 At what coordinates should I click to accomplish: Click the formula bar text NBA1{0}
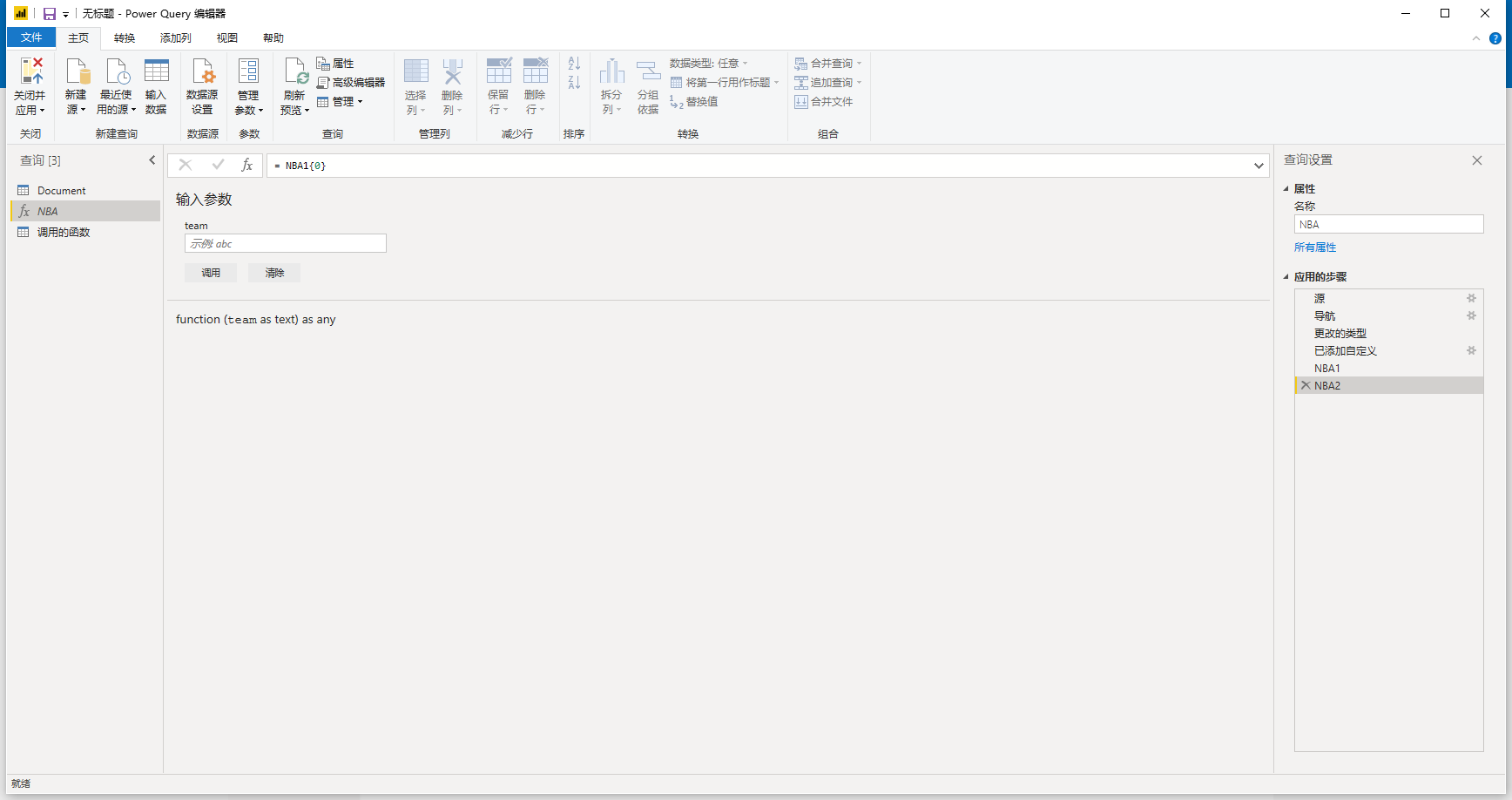point(306,166)
